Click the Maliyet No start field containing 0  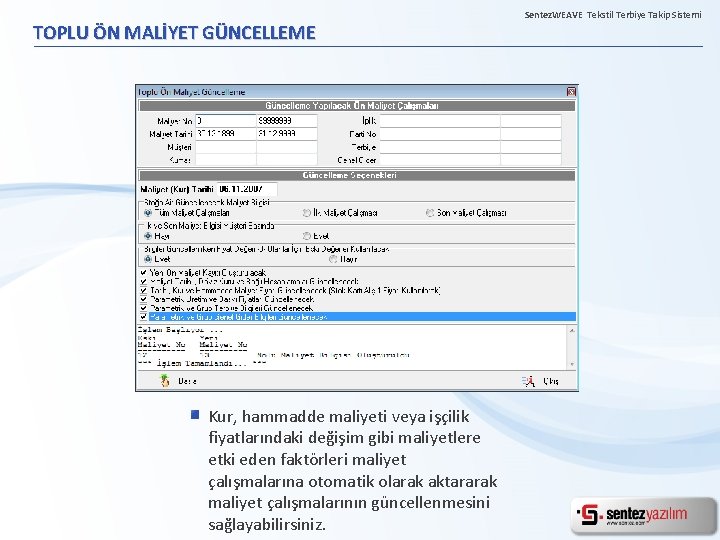[225, 121]
